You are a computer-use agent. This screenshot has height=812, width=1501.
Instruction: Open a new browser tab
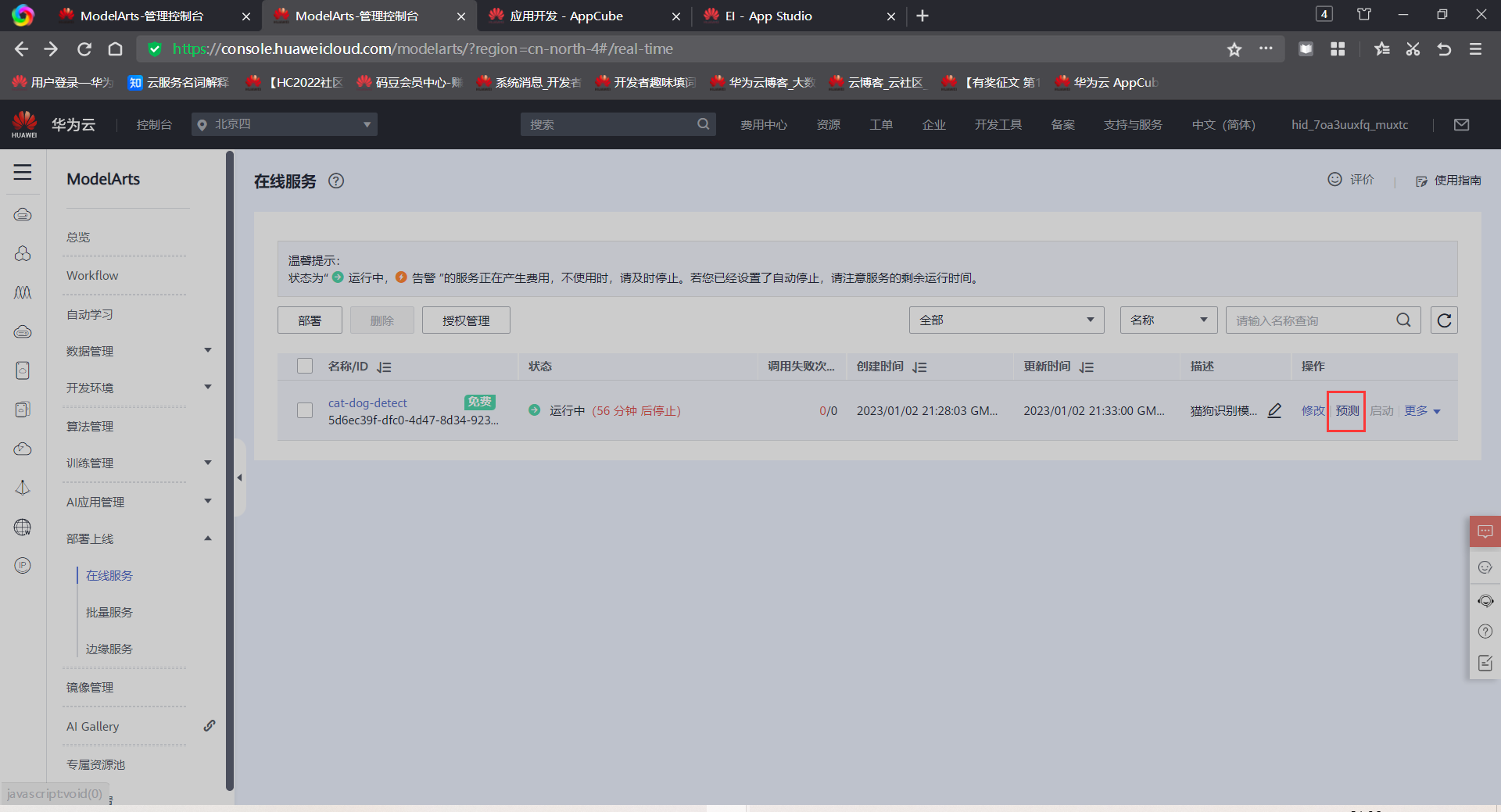tap(922, 16)
